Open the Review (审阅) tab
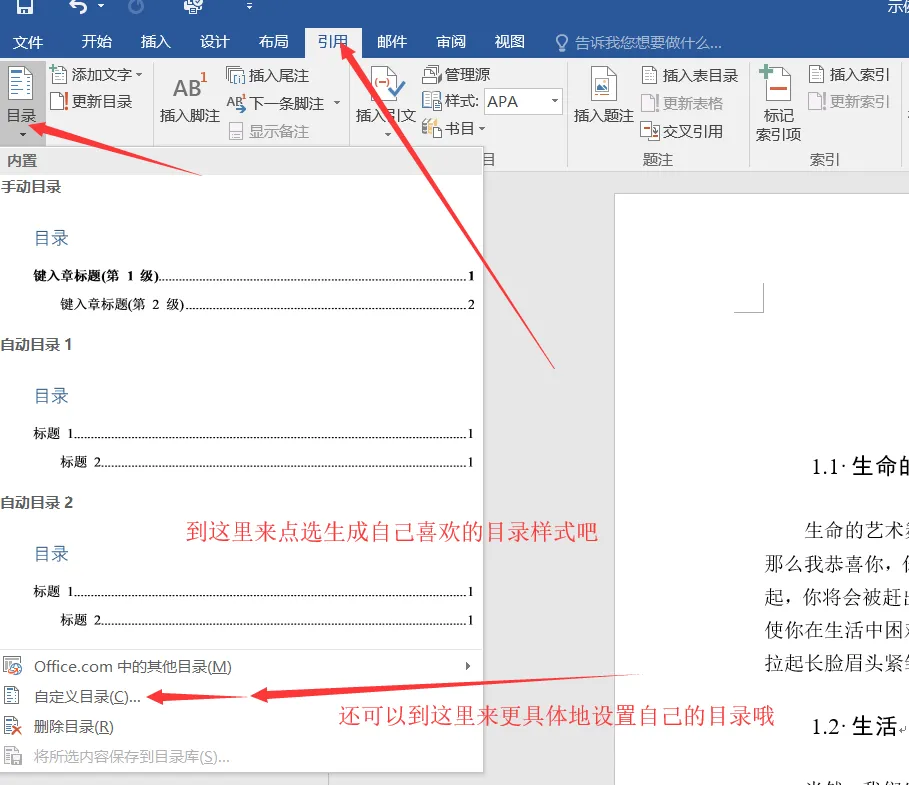This screenshot has height=785, width=909. pos(451,42)
